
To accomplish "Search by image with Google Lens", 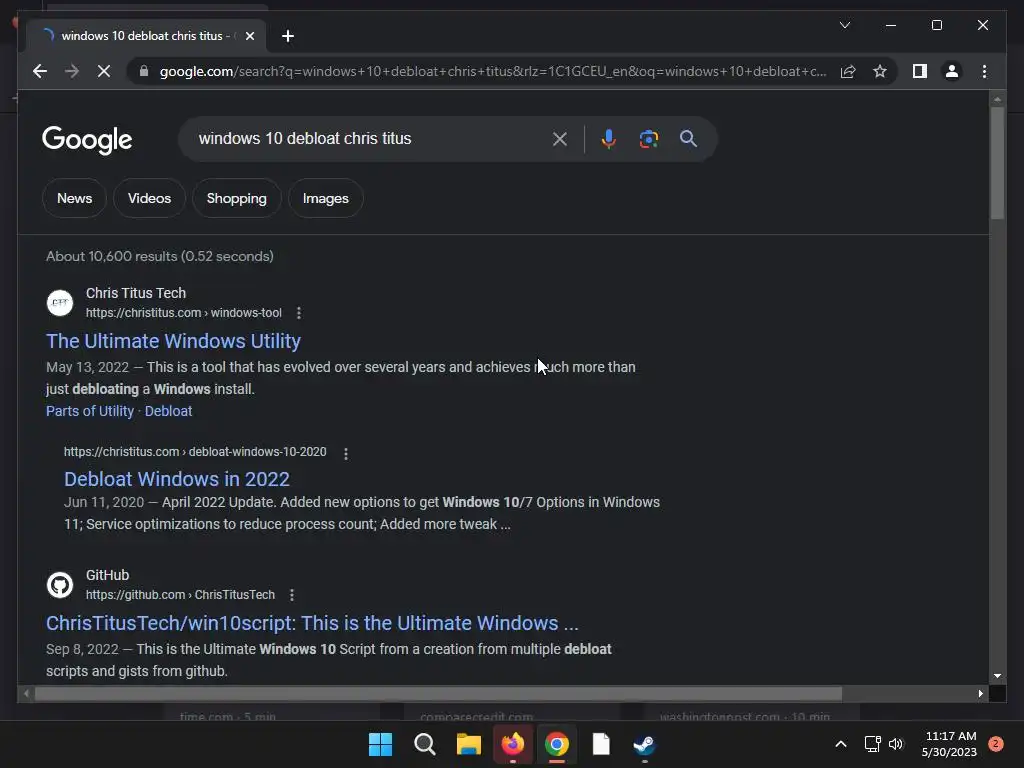I will 648,138.
